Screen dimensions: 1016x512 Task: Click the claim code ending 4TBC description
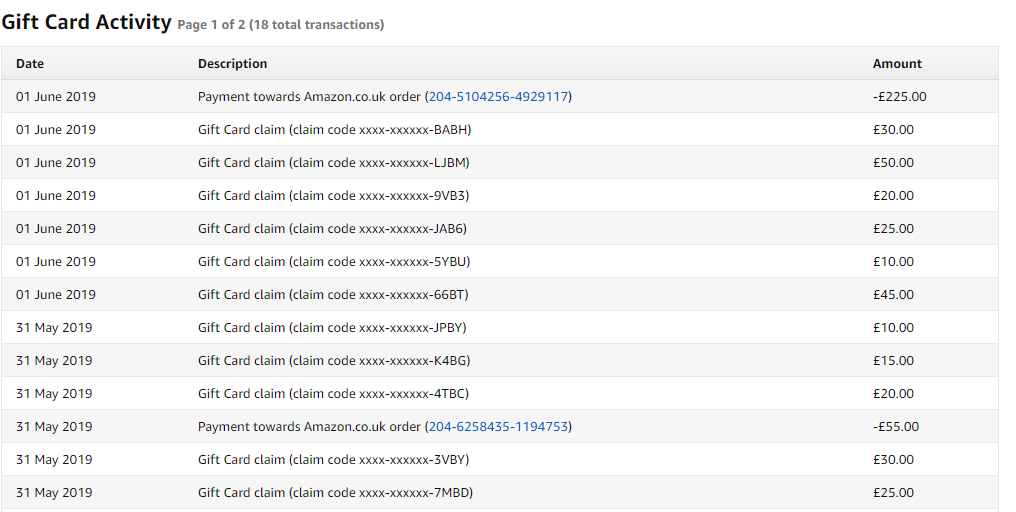pyautogui.click(x=333, y=394)
